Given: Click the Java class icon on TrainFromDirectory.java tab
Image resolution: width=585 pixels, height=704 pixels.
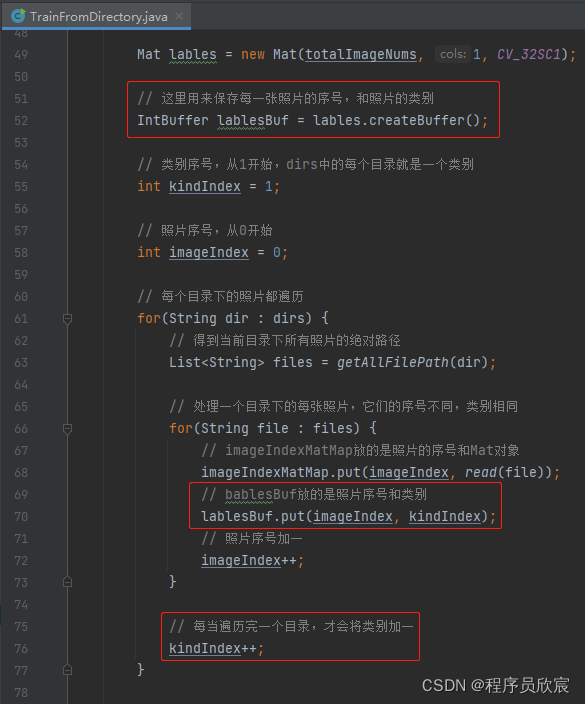Looking at the screenshot, I should pyautogui.click(x=18, y=16).
